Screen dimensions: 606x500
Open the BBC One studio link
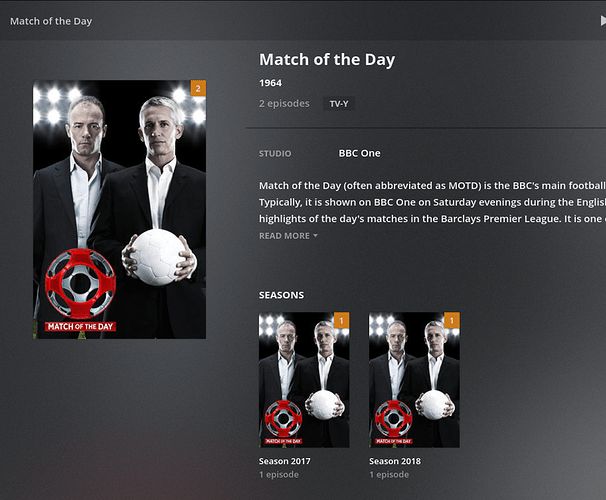tap(359, 153)
